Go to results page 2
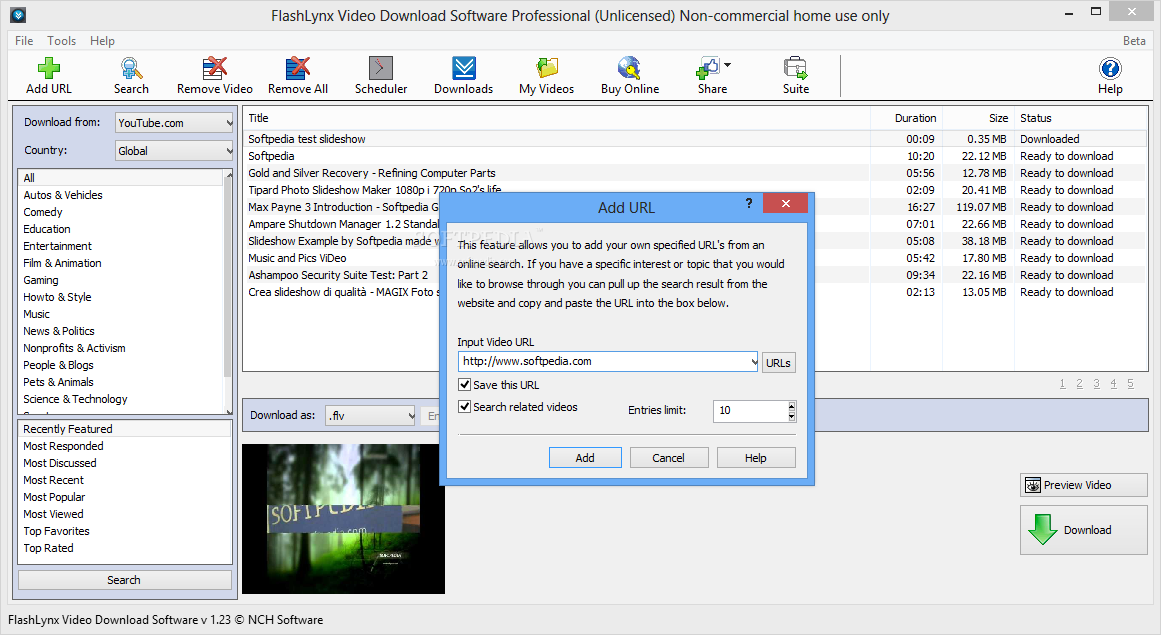Image resolution: width=1161 pixels, height=635 pixels. [1080, 383]
